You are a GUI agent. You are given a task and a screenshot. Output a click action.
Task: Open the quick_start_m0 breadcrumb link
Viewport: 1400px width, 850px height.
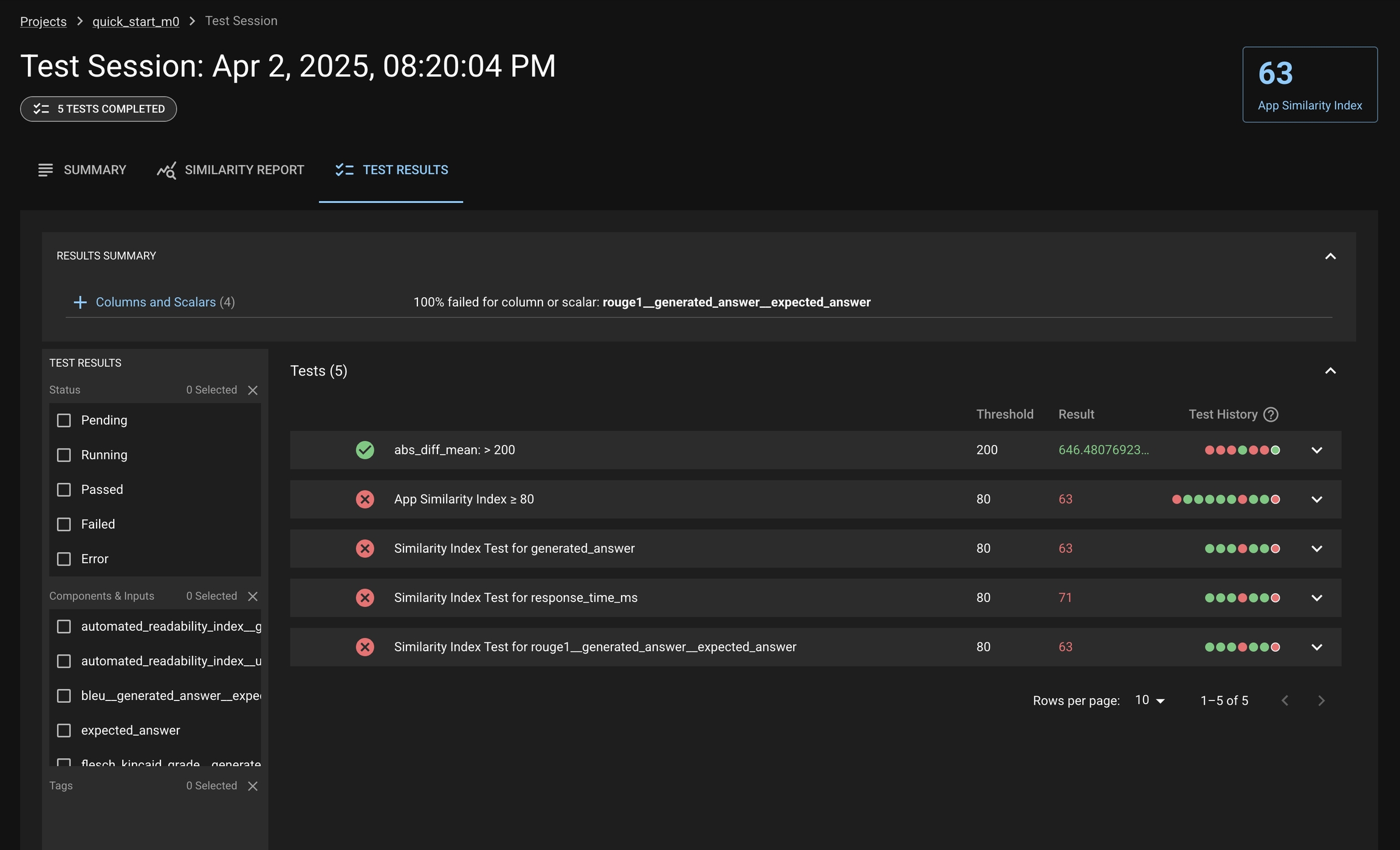tap(136, 21)
